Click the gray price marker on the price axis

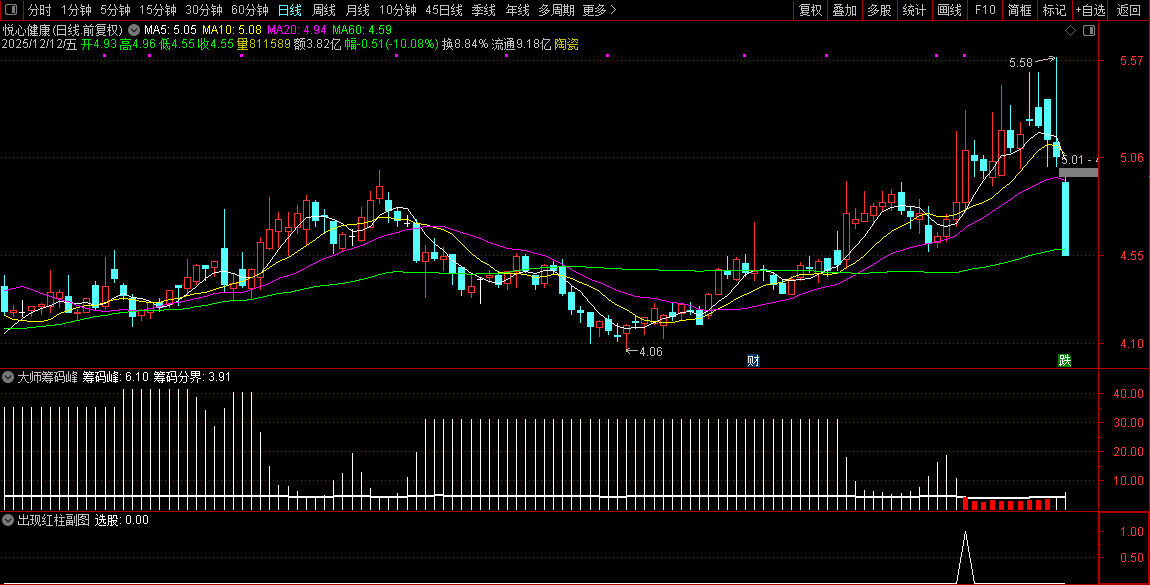click(x=1078, y=172)
